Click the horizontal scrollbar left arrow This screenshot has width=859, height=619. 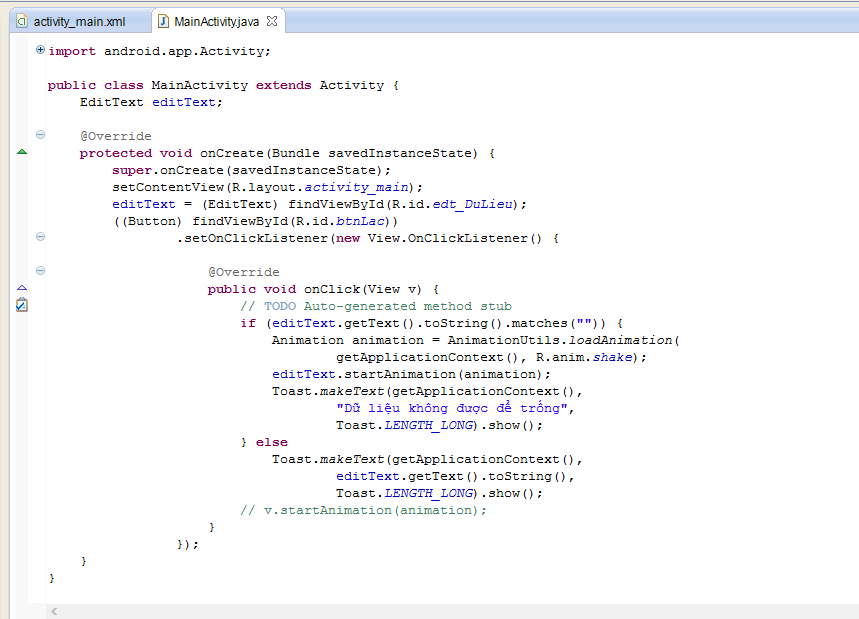point(54,611)
